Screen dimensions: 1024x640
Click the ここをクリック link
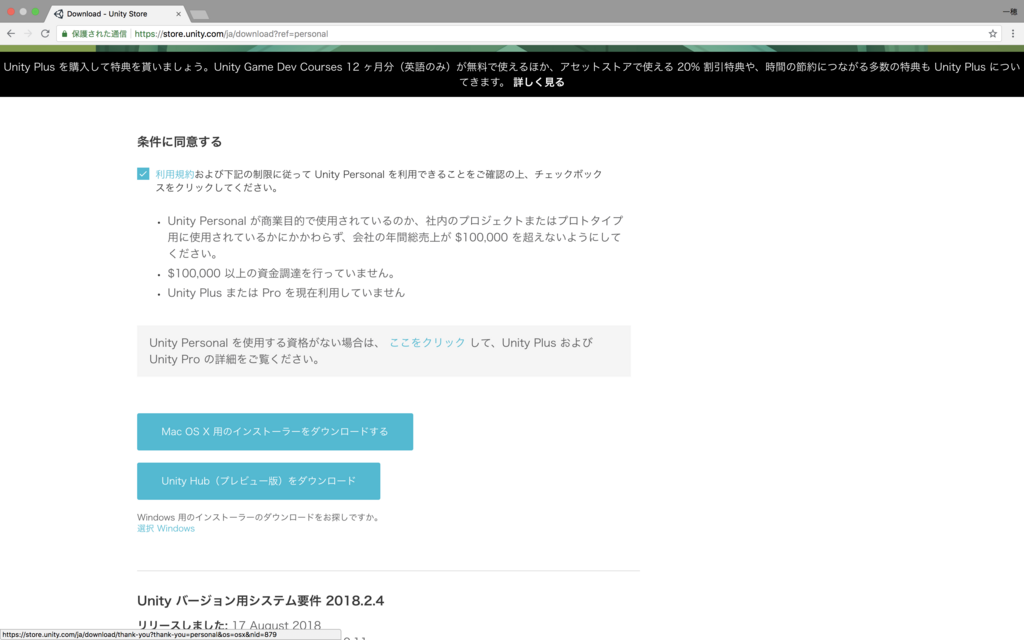coord(427,342)
